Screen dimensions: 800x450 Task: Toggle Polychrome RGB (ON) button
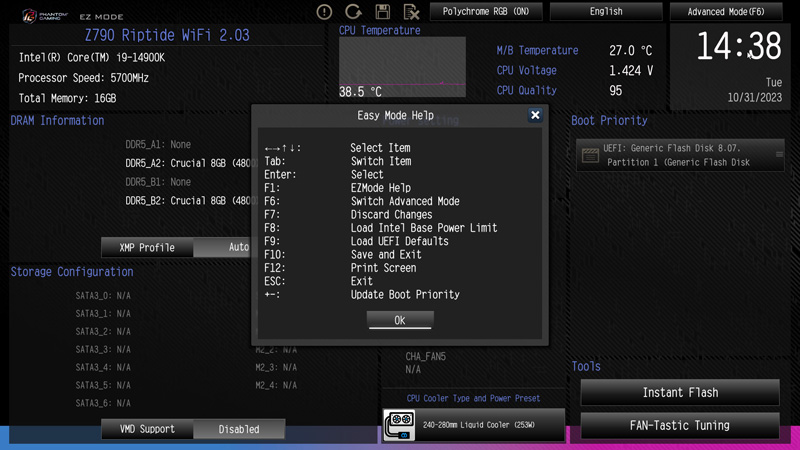pyautogui.click(x=486, y=11)
